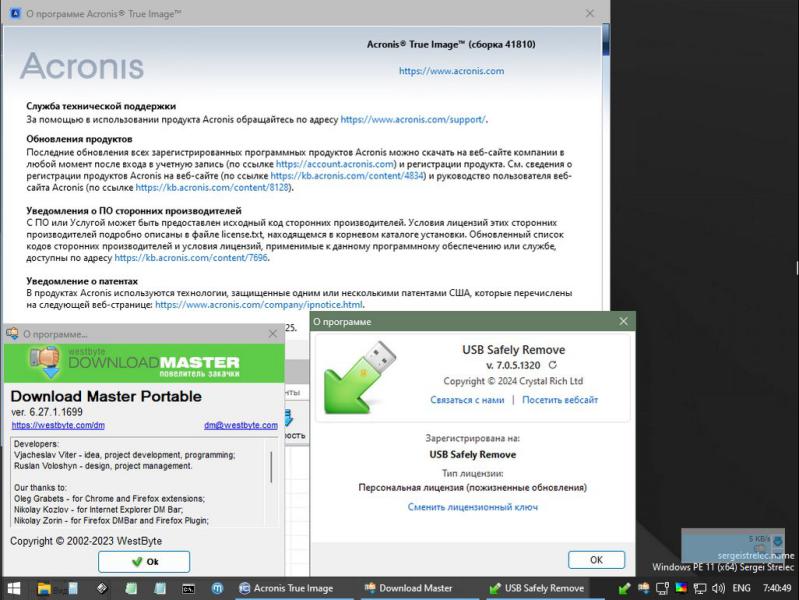This screenshot has width=799, height=600.
Task: Click the 'Связаться с нами' link
Action: click(x=467, y=400)
